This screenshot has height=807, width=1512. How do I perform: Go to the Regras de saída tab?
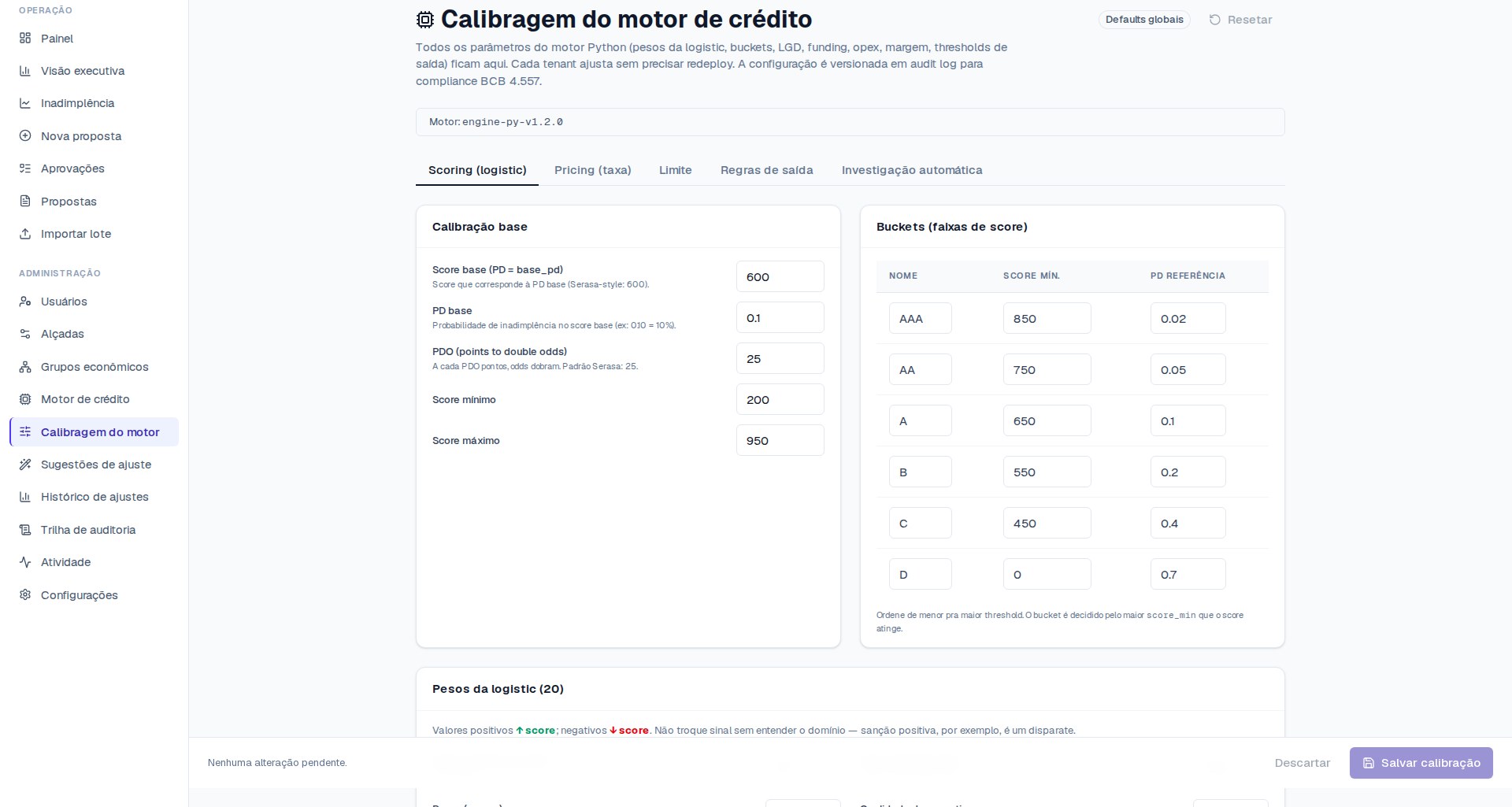[767, 170]
